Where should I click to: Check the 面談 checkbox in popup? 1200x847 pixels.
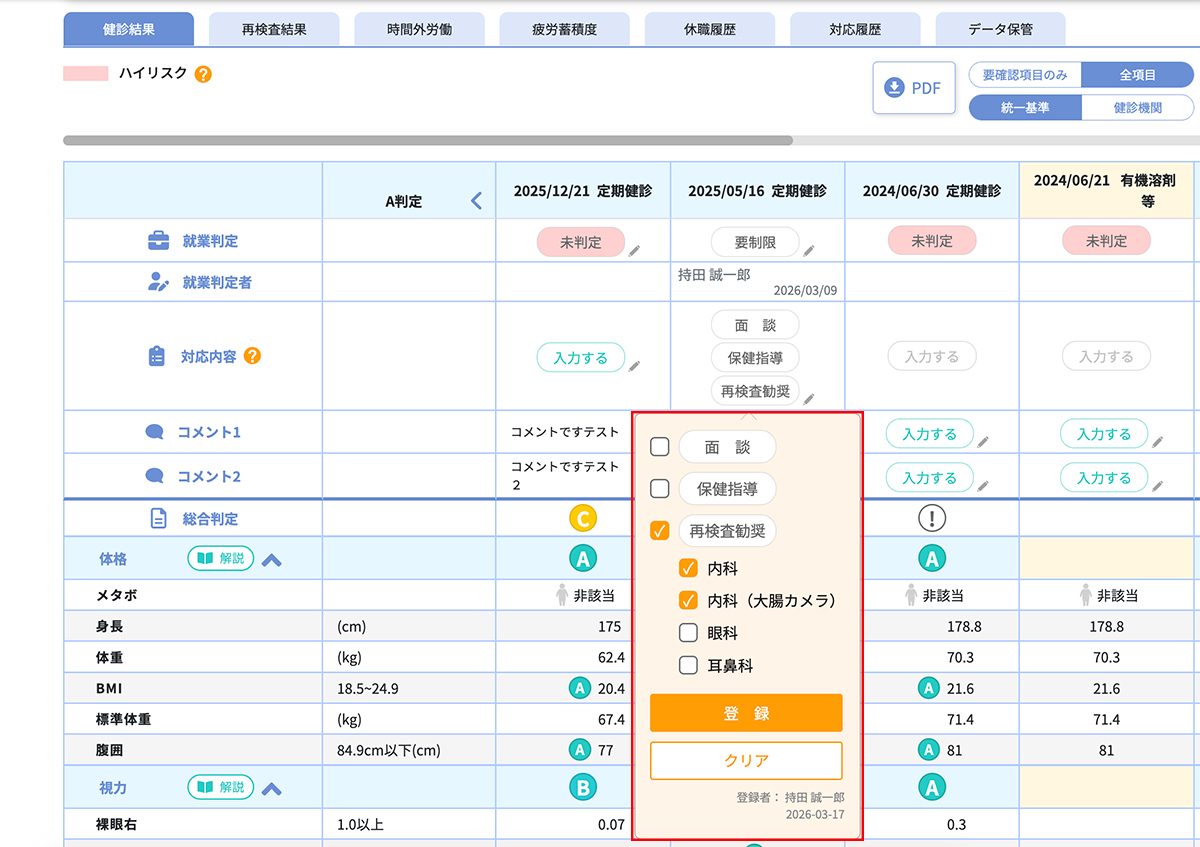[660, 447]
